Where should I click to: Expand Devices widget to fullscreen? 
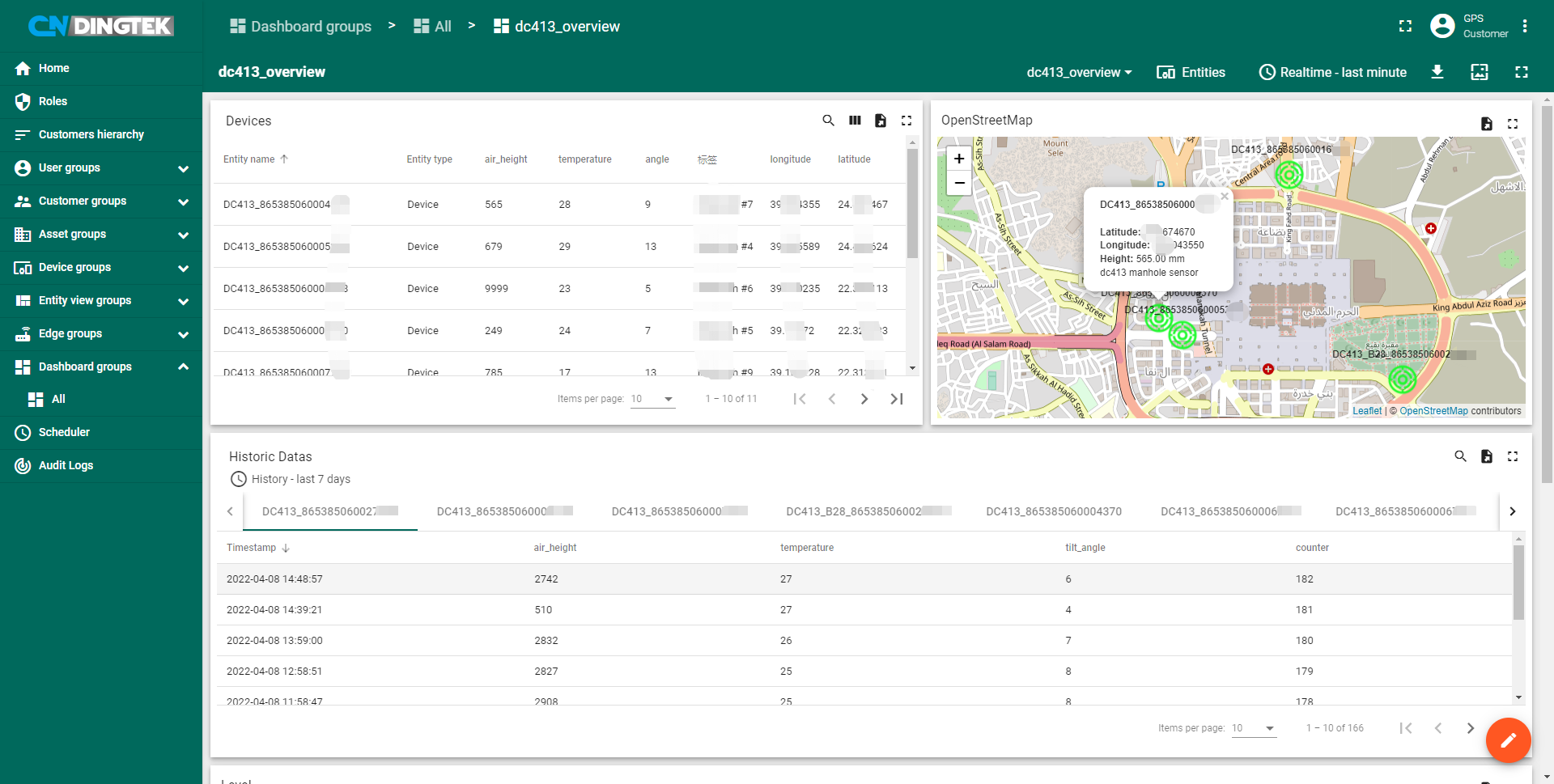pos(906,121)
